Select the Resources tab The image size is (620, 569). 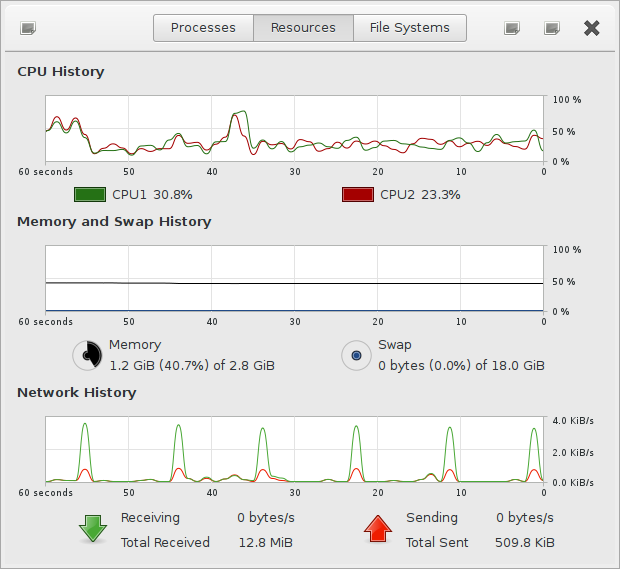tap(303, 28)
